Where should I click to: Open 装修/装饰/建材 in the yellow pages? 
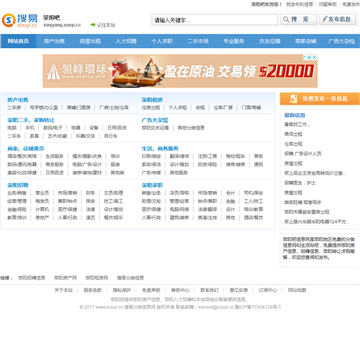click(87, 173)
